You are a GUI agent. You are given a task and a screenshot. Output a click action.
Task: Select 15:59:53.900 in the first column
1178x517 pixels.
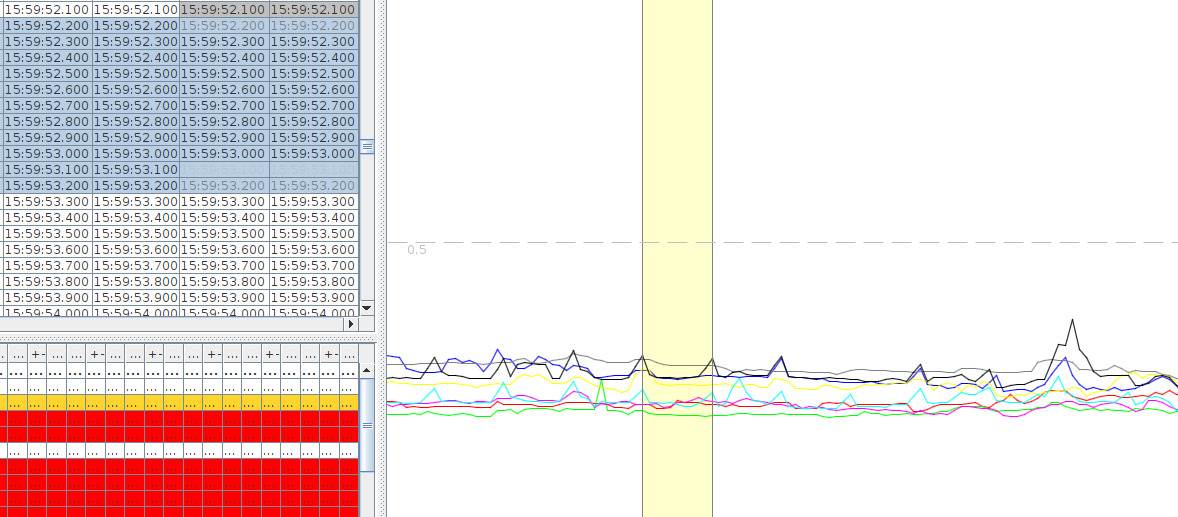[x=46, y=298]
